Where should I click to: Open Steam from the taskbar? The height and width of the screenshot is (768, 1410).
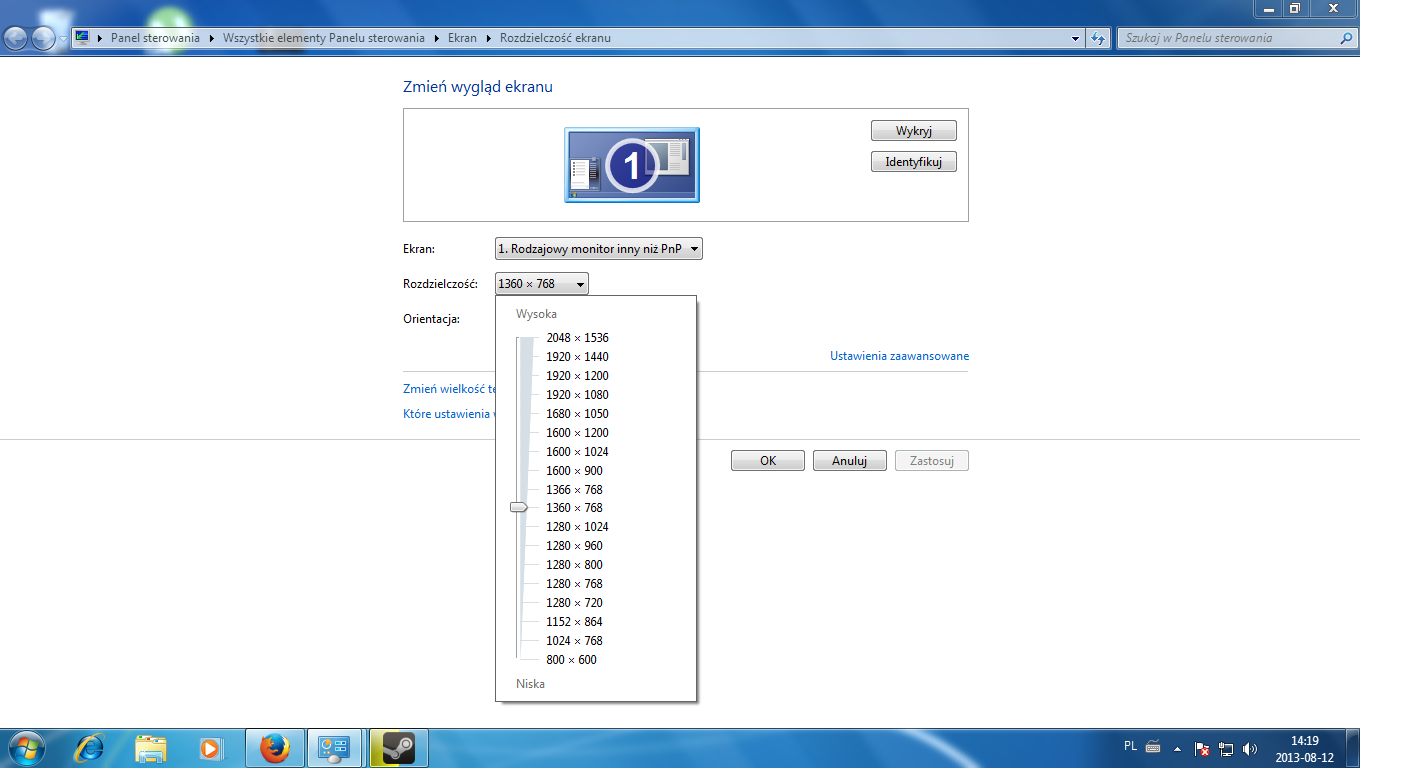pos(398,747)
